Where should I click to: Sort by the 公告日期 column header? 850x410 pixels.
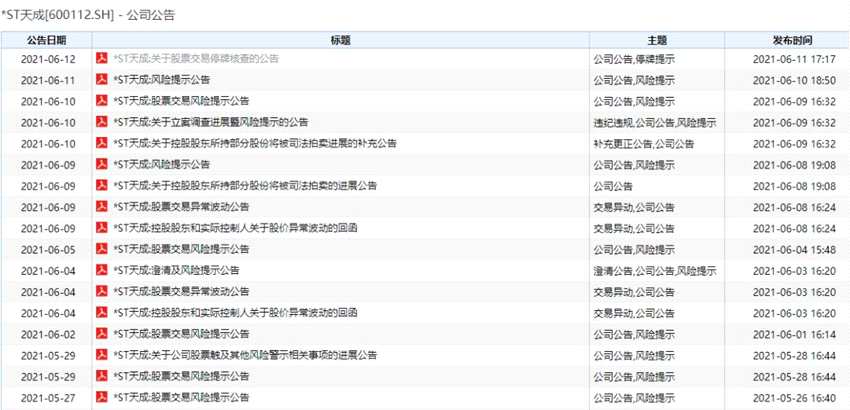tap(47, 40)
